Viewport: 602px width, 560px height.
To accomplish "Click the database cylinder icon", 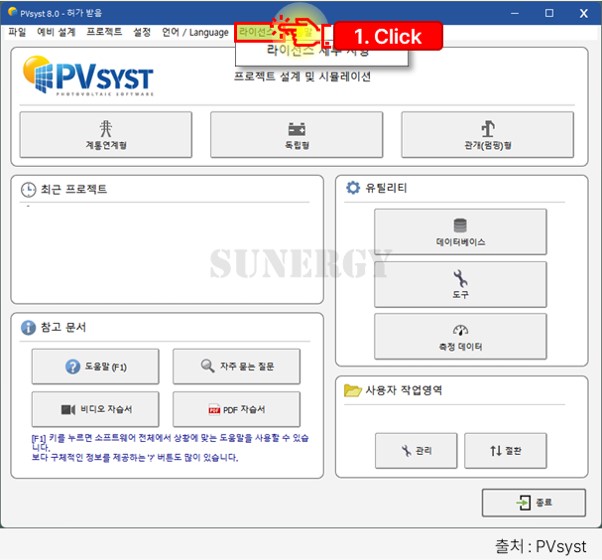I will 460,225.
